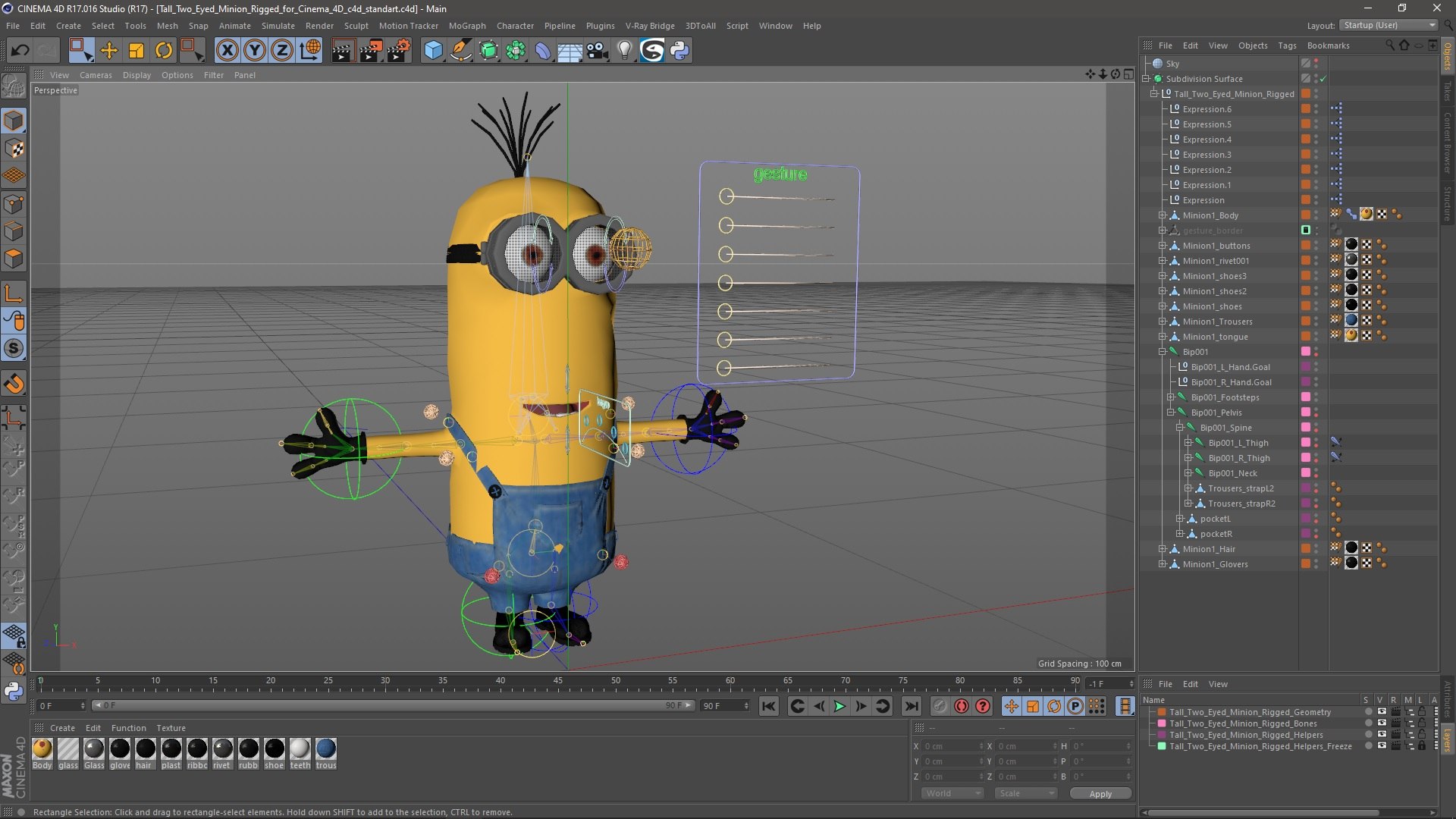Open the MoGraph menu
Image resolution: width=1456 pixels, height=819 pixels.
click(467, 26)
